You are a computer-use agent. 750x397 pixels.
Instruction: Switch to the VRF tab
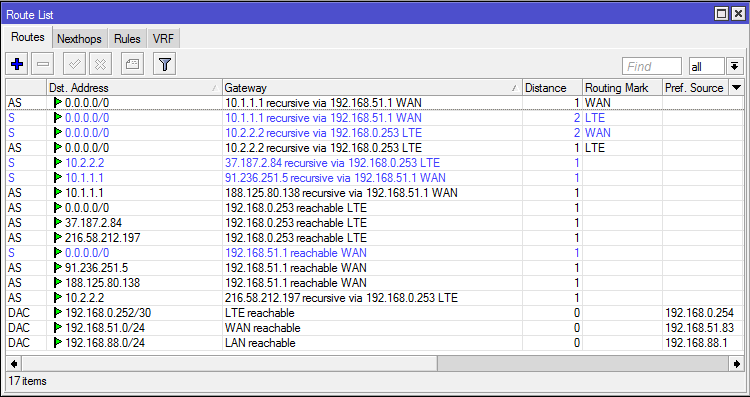pyautogui.click(x=163, y=39)
